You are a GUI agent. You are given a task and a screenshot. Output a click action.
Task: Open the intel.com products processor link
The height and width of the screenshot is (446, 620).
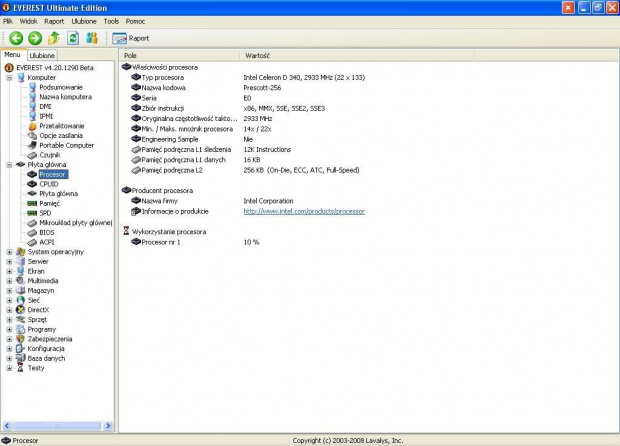304,212
